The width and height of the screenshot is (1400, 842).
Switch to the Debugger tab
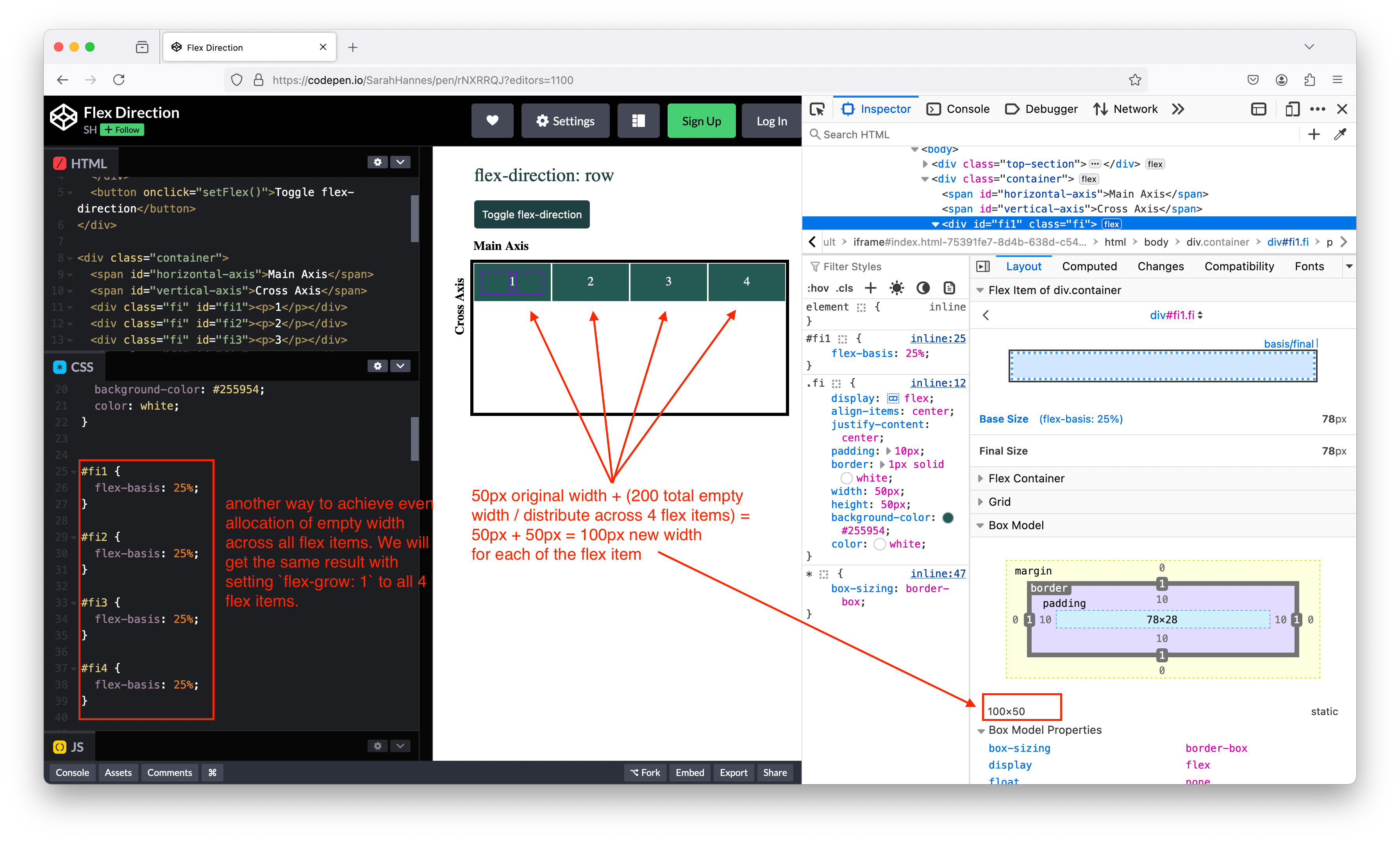click(x=1041, y=109)
